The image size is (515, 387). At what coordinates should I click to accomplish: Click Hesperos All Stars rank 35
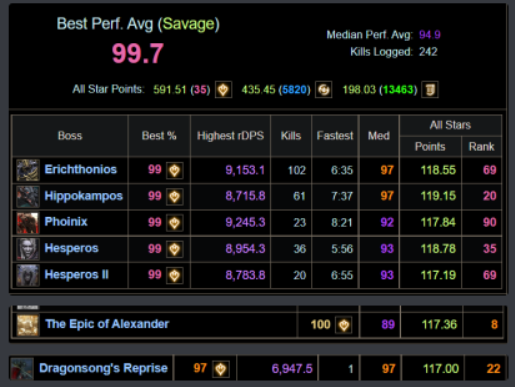490,249
